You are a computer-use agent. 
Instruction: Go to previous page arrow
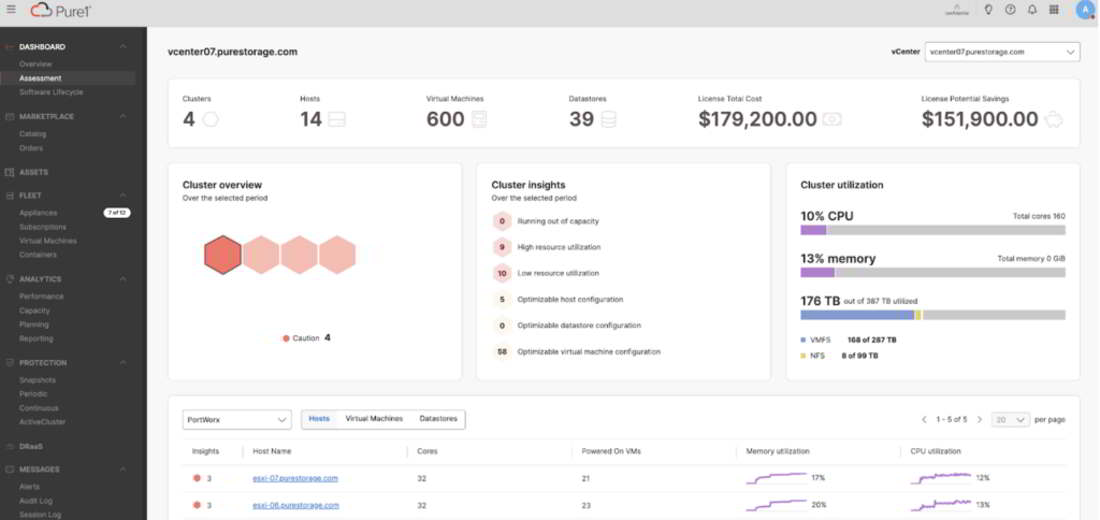pos(925,420)
